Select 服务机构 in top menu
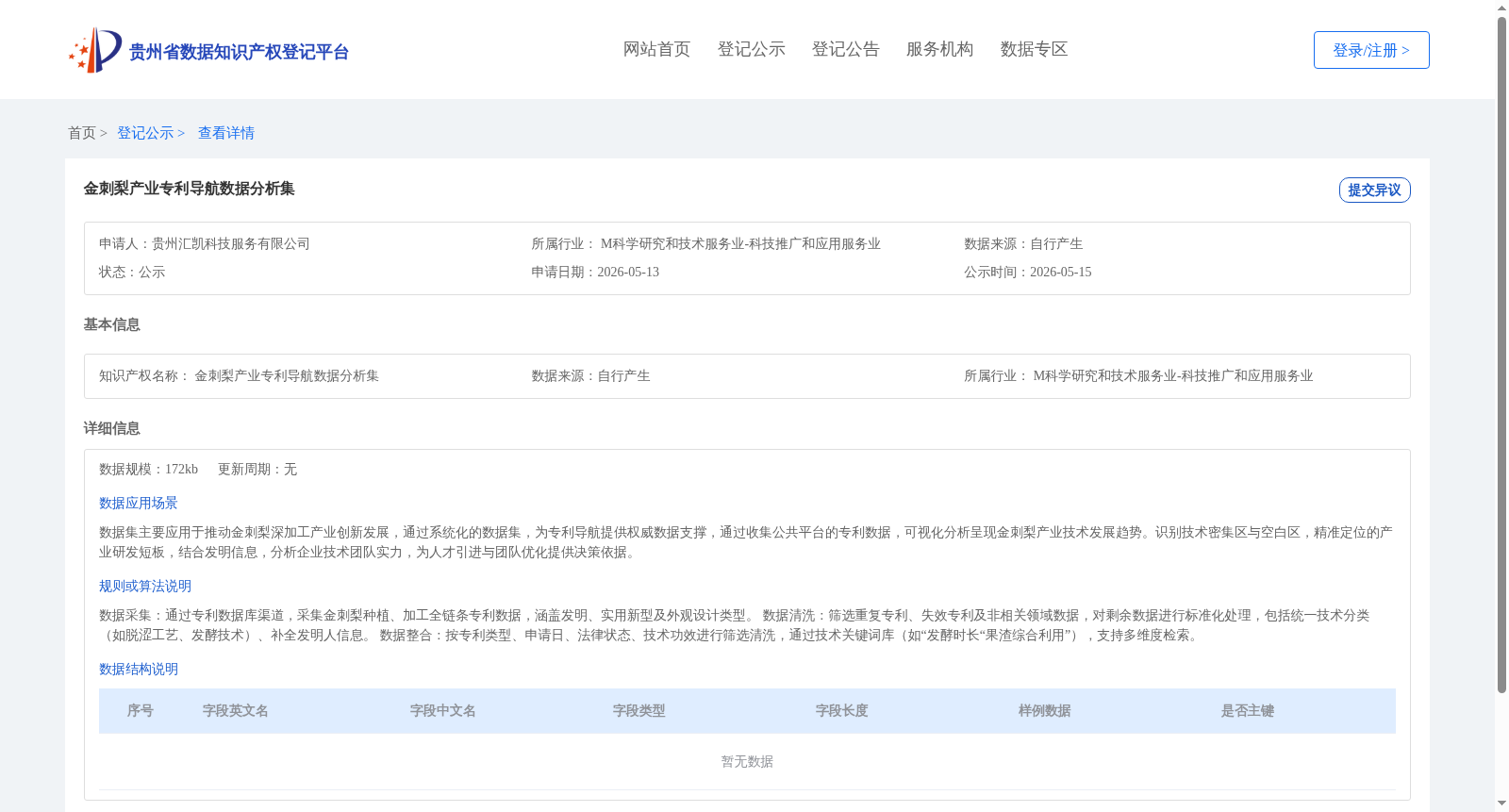1509x812 pixels. (x=939, y=49)
